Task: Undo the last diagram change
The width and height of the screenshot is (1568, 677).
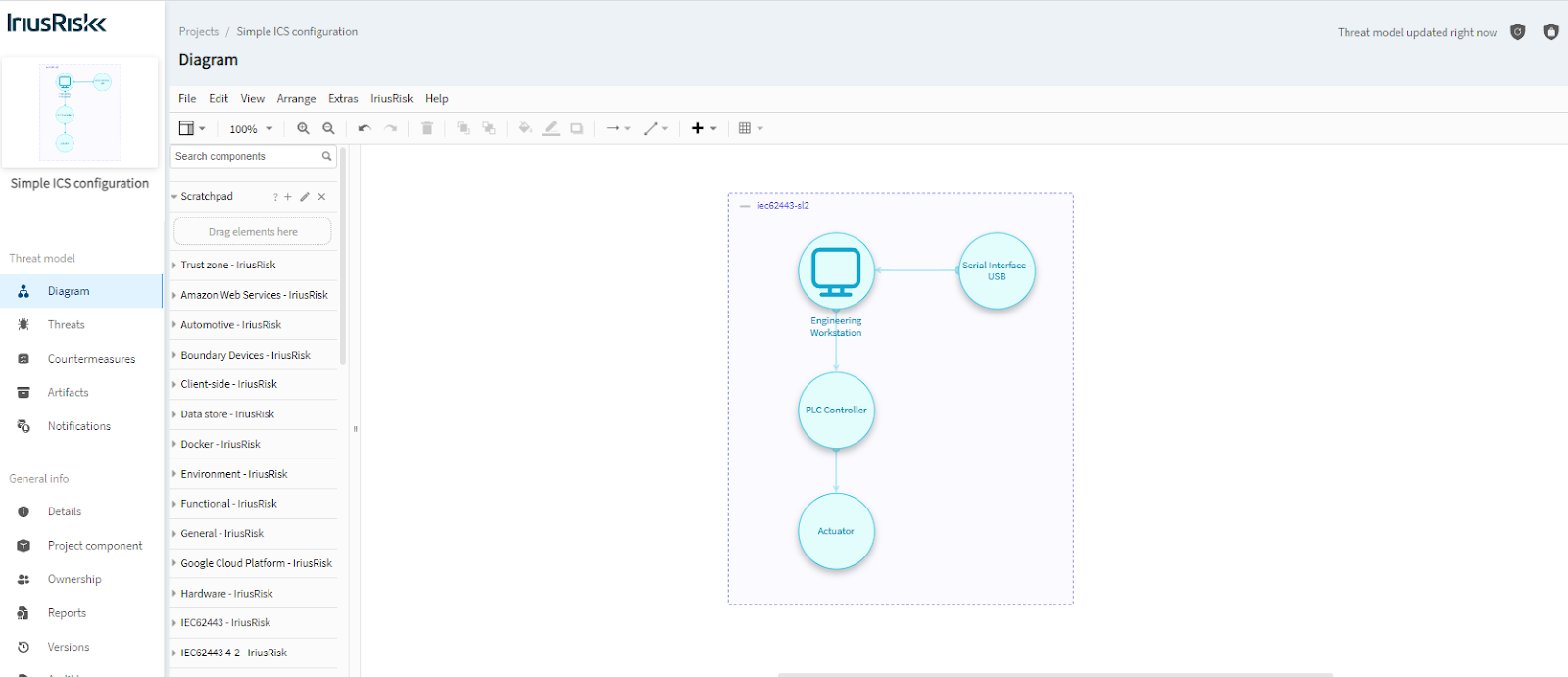Action: (x=365, y=128)
